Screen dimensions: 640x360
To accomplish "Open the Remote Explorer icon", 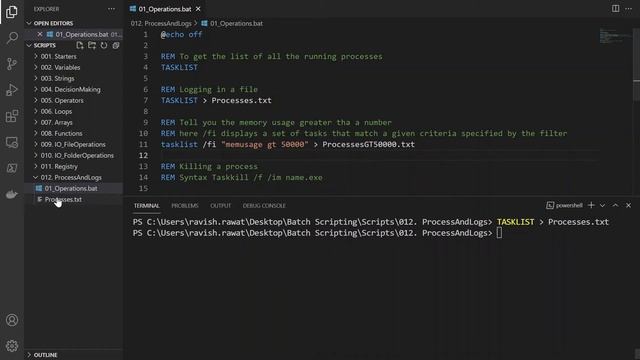I will tap(12, 142).
